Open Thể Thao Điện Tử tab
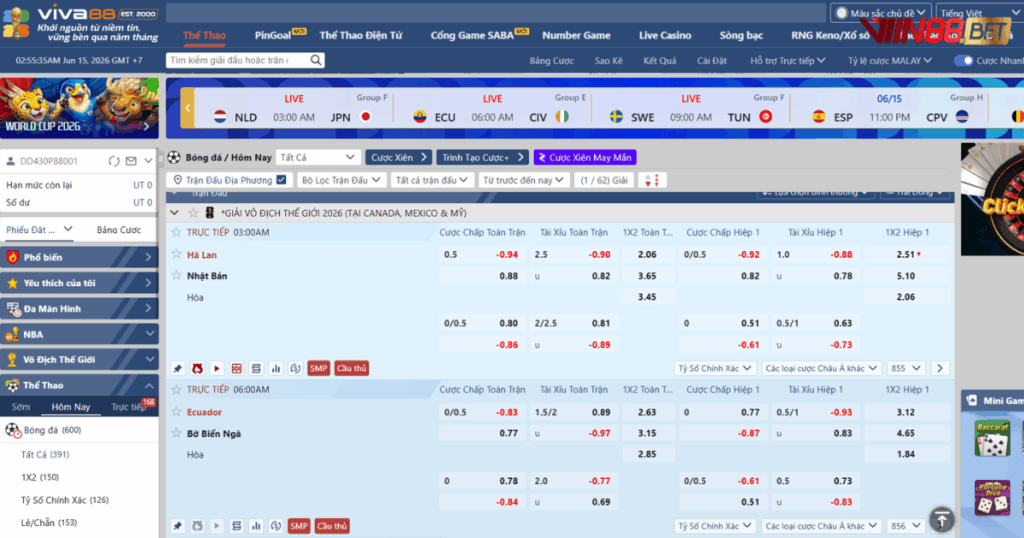This screenshot has height=538, width=1024. 360,35
